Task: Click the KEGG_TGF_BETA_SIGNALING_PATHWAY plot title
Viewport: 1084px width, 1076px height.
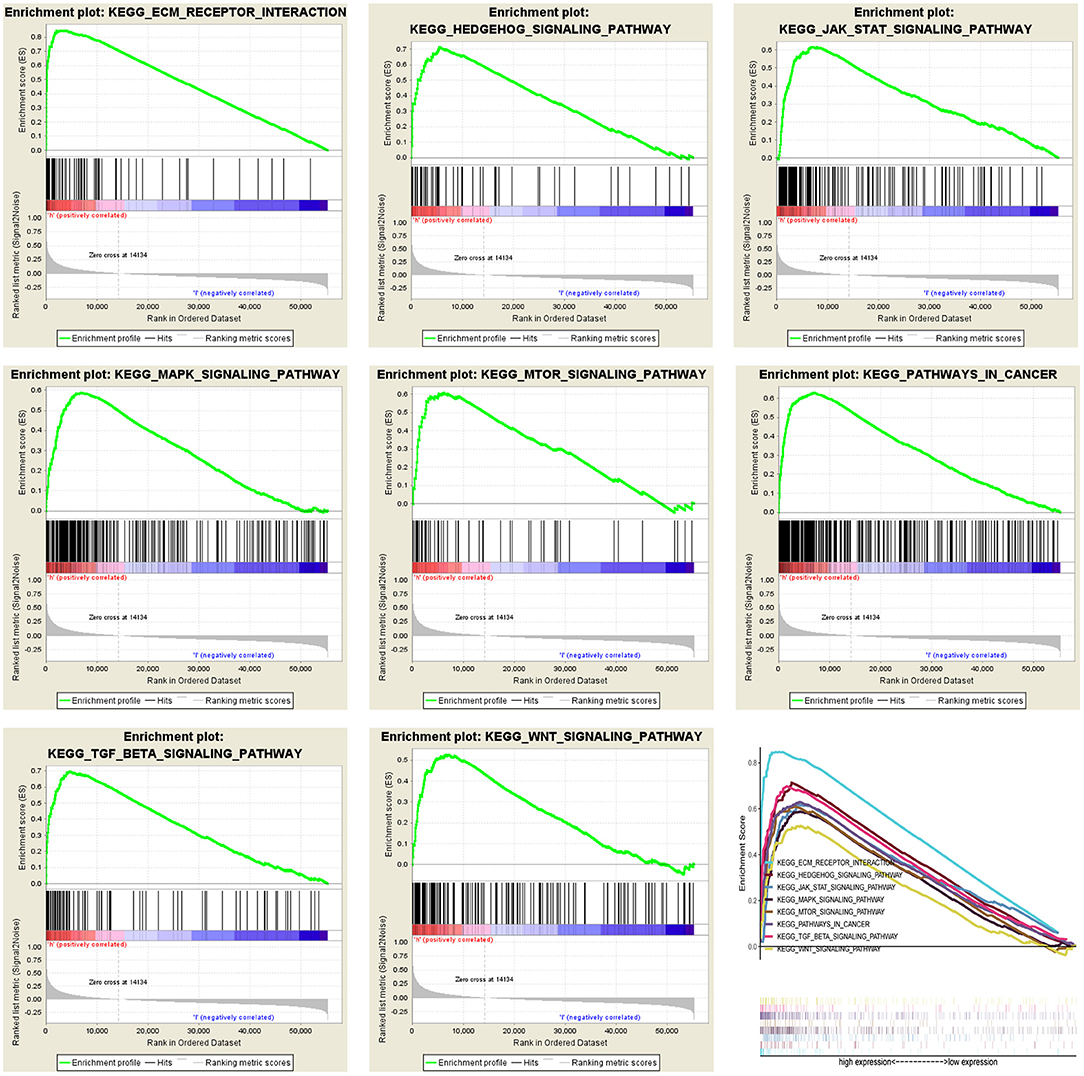Action: pos(174,745)
